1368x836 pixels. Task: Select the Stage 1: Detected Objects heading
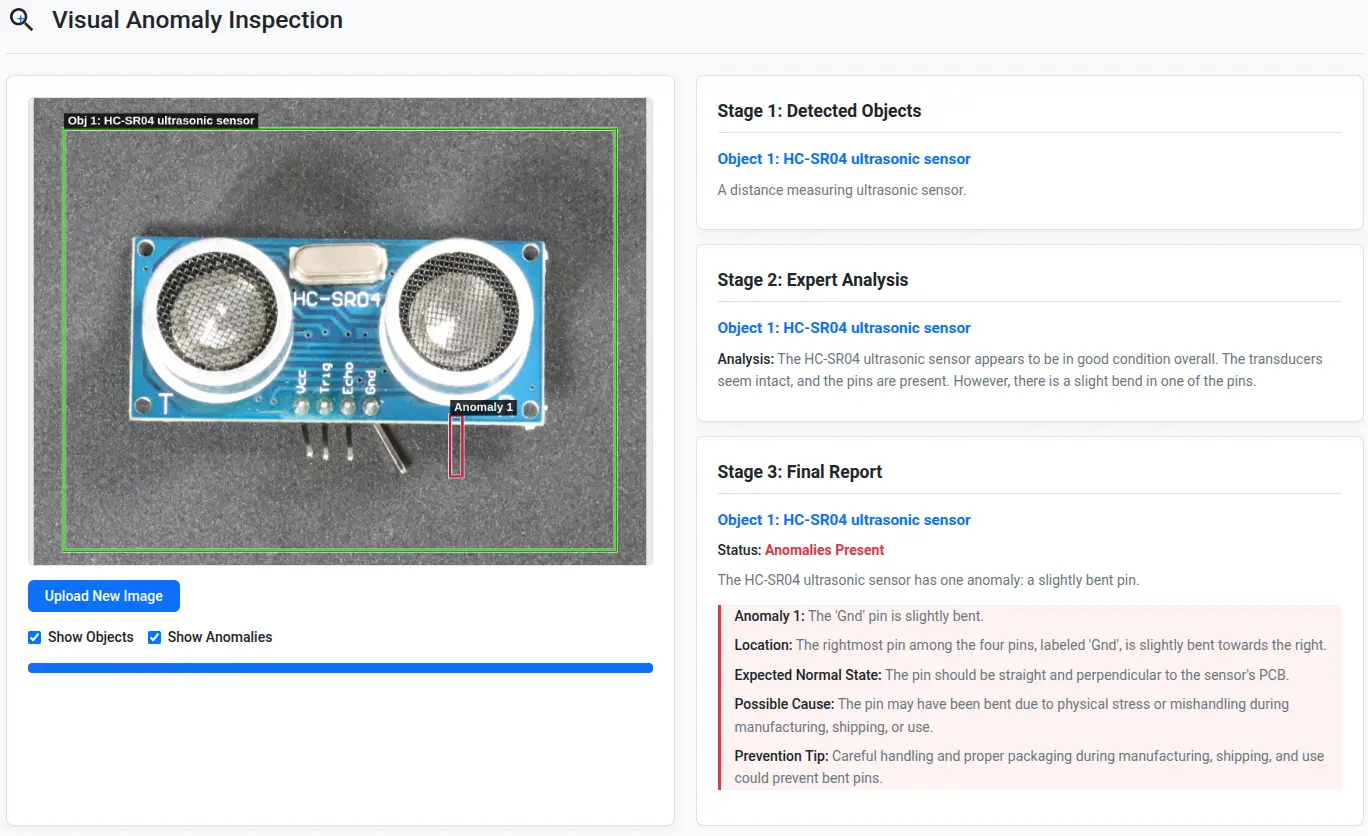819,111
